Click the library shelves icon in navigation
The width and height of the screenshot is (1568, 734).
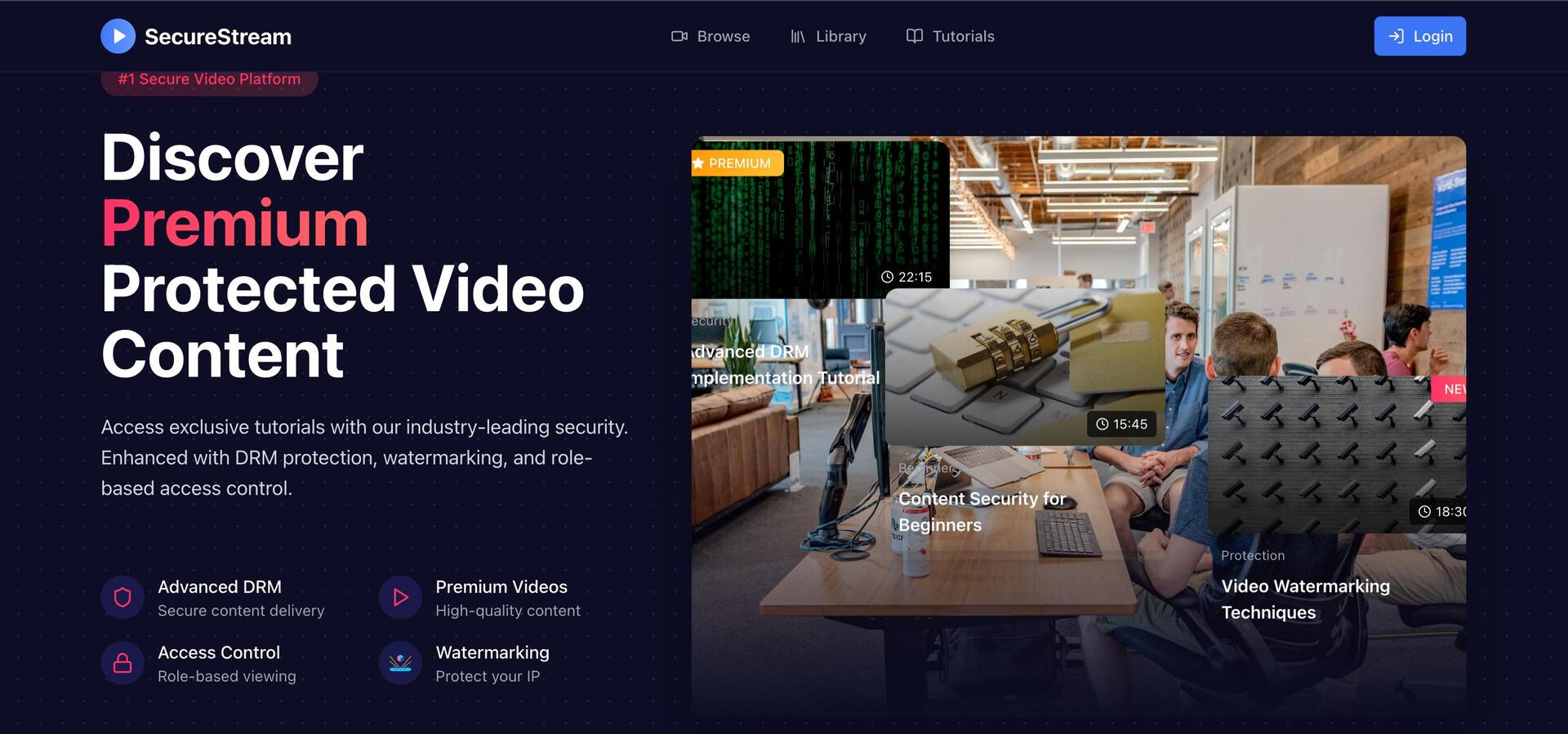[798, 36]
